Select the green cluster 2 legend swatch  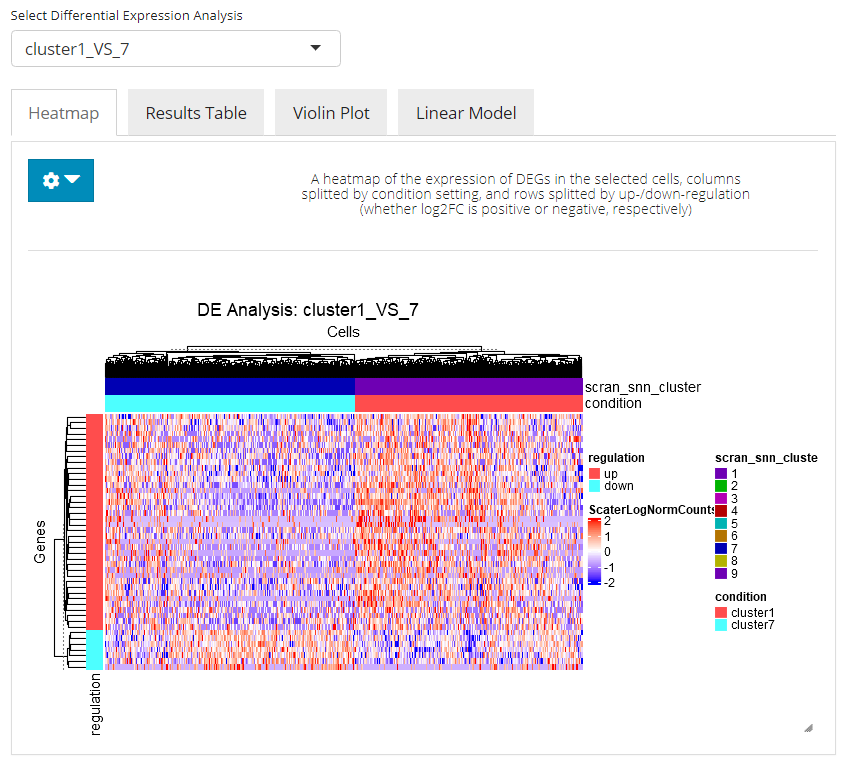[x=721, y=485]
